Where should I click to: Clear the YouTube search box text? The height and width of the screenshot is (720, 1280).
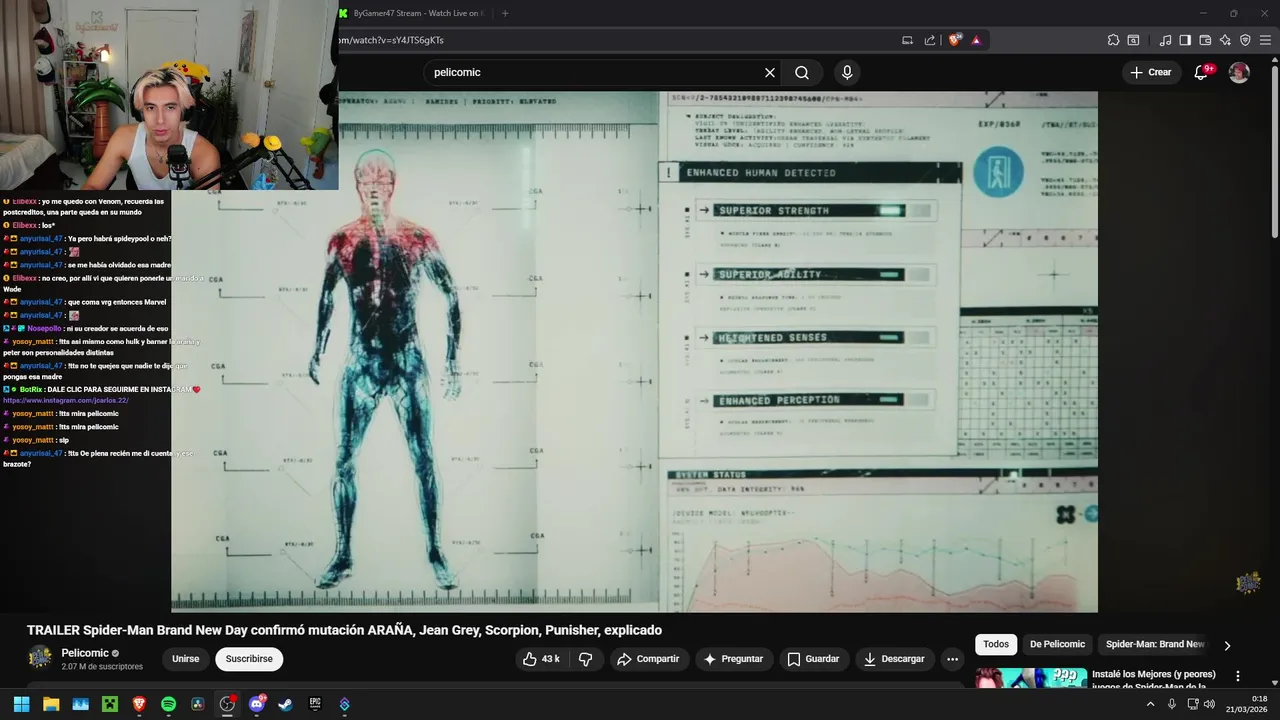pyautogui.click(x=770, y=72)
